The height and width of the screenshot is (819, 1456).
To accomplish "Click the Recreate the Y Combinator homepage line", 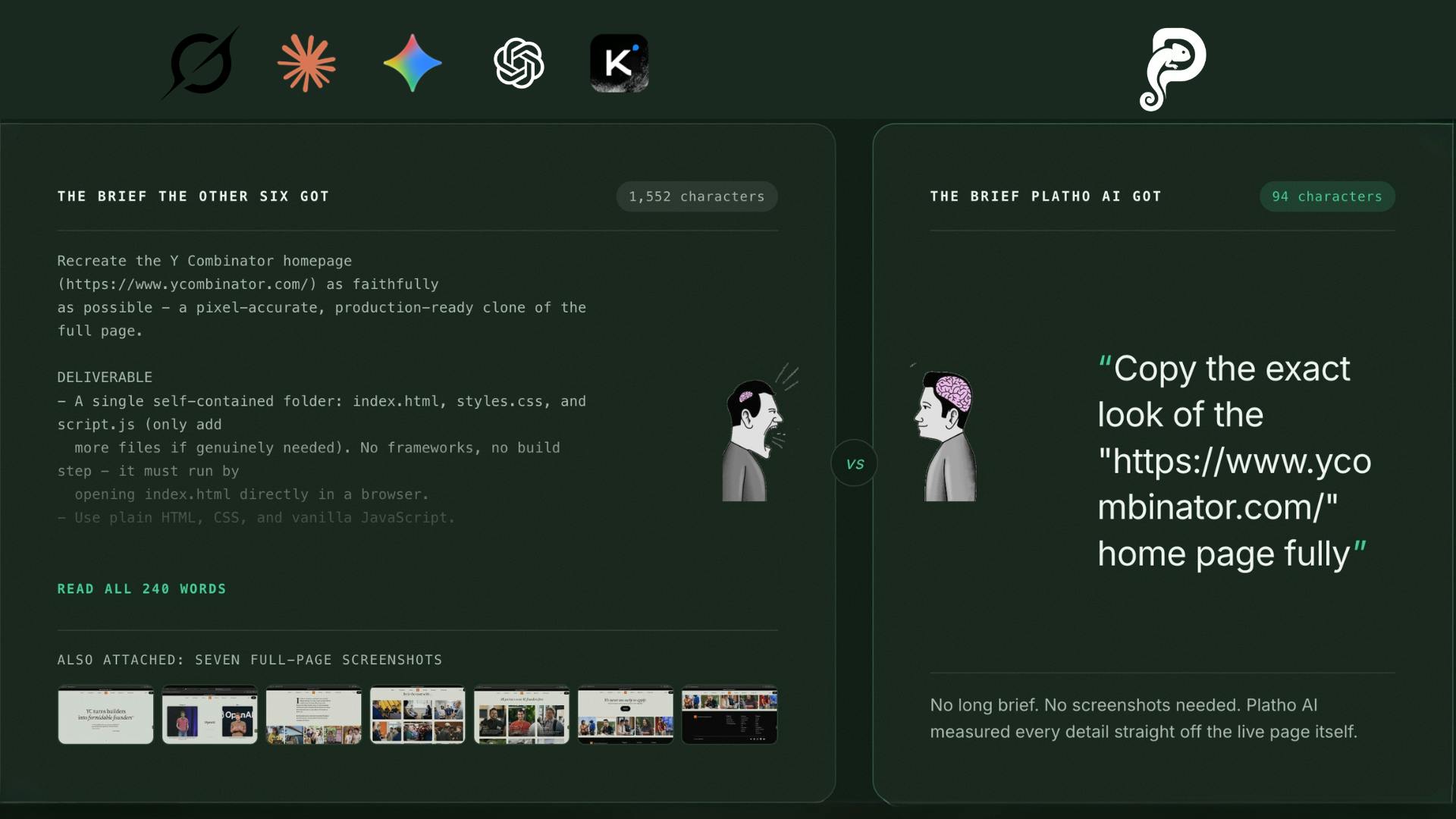I will point(205,261).
